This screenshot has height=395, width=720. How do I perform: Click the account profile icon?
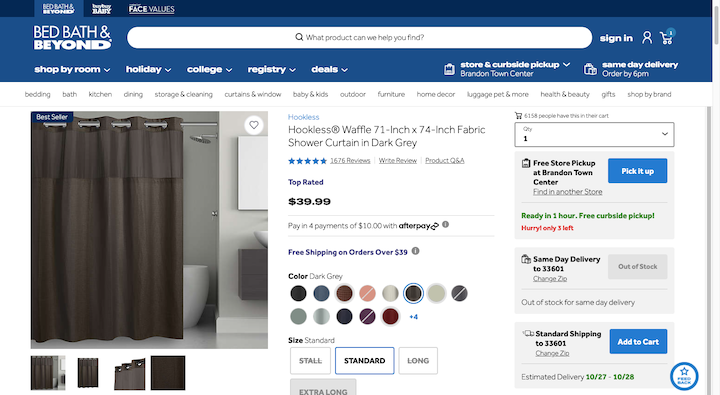(647, 38)
